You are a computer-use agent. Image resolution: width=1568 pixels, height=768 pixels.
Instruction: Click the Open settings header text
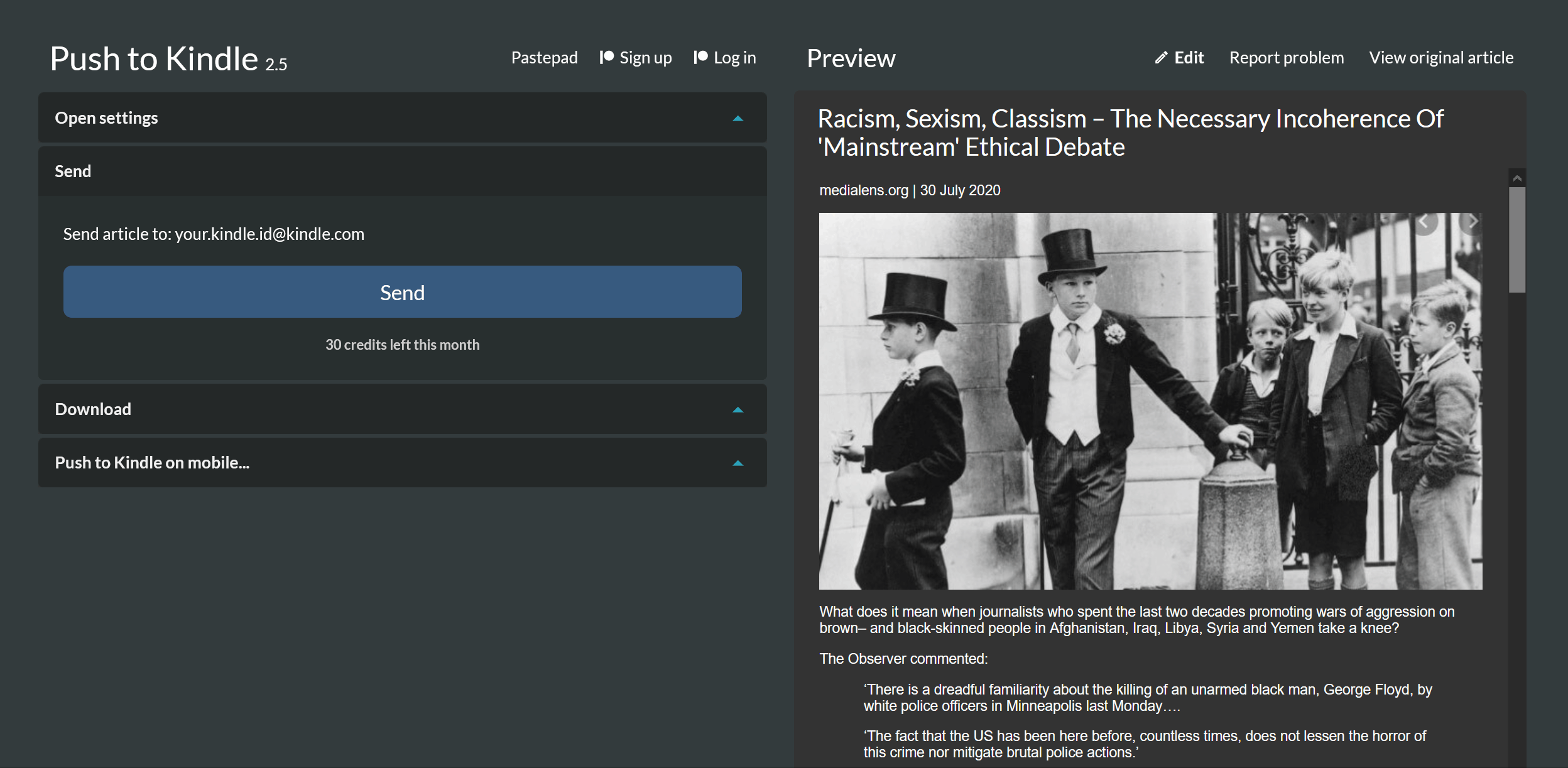click(106, 118)
